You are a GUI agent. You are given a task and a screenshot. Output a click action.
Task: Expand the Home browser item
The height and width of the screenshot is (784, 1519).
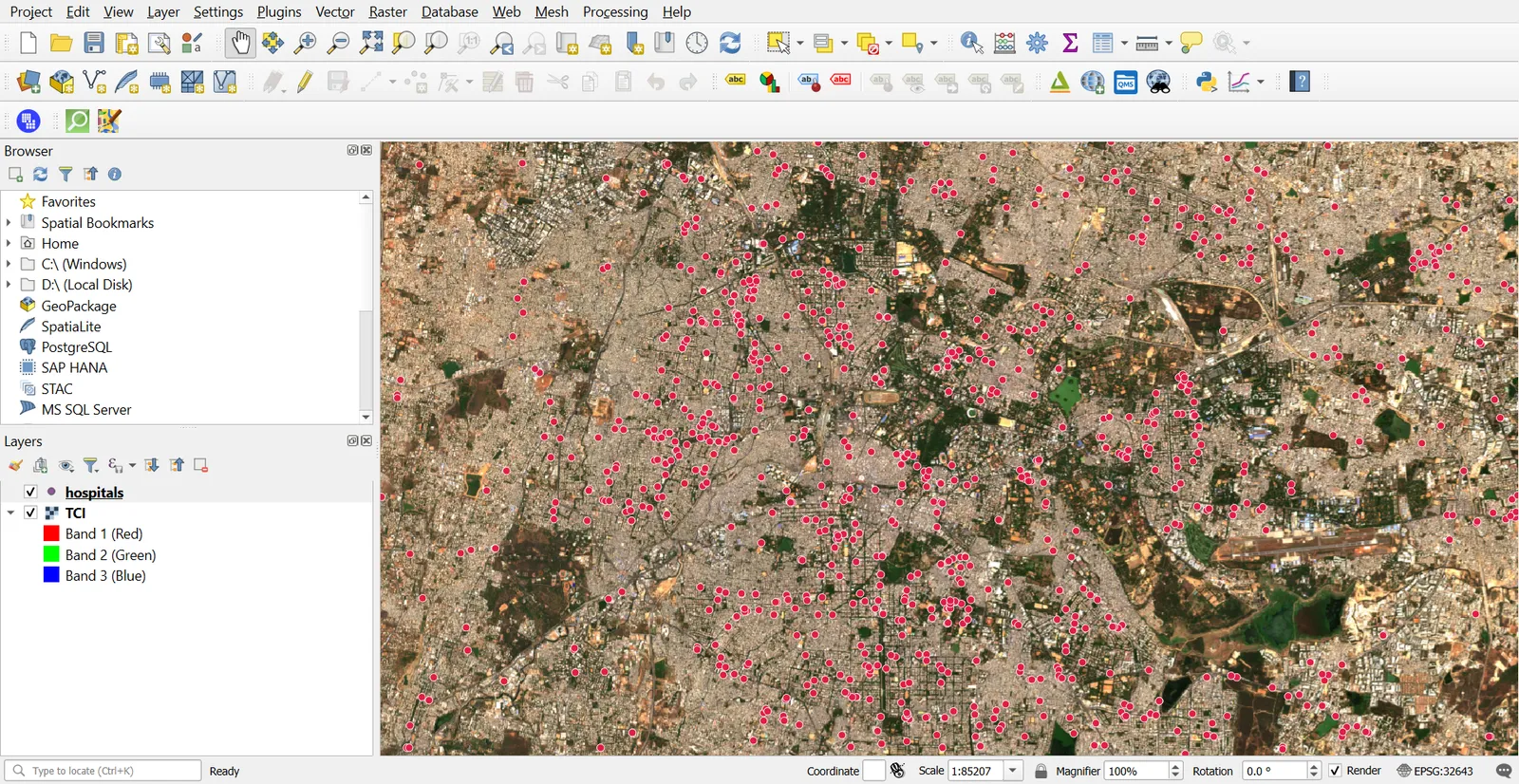click(9, 243)
